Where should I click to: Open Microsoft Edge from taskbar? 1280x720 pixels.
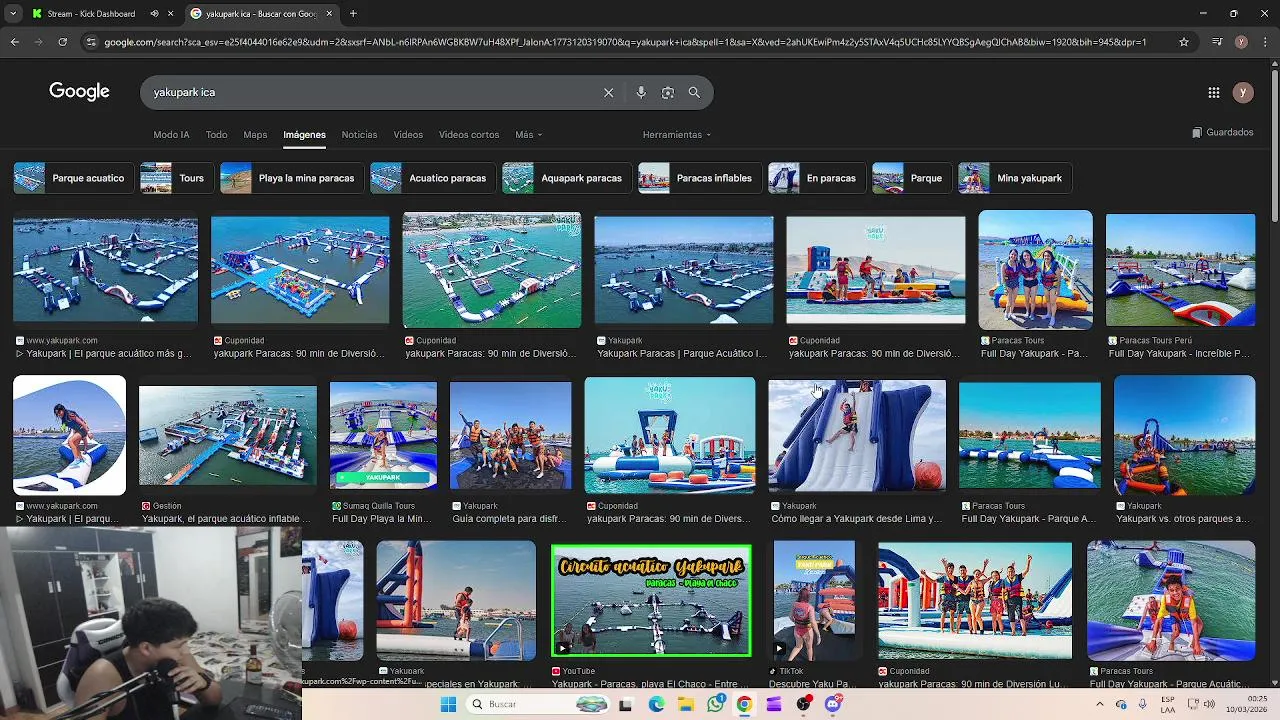tap(656, 704)
